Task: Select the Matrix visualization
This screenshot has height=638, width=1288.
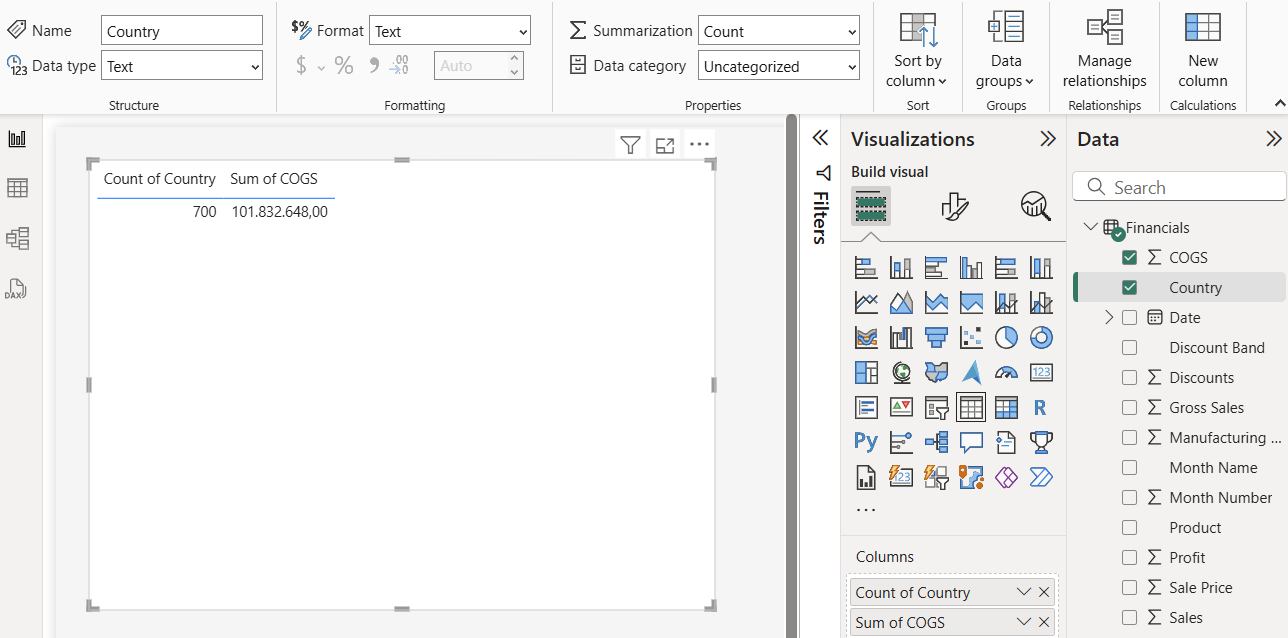Action: tap(1006, 408)
